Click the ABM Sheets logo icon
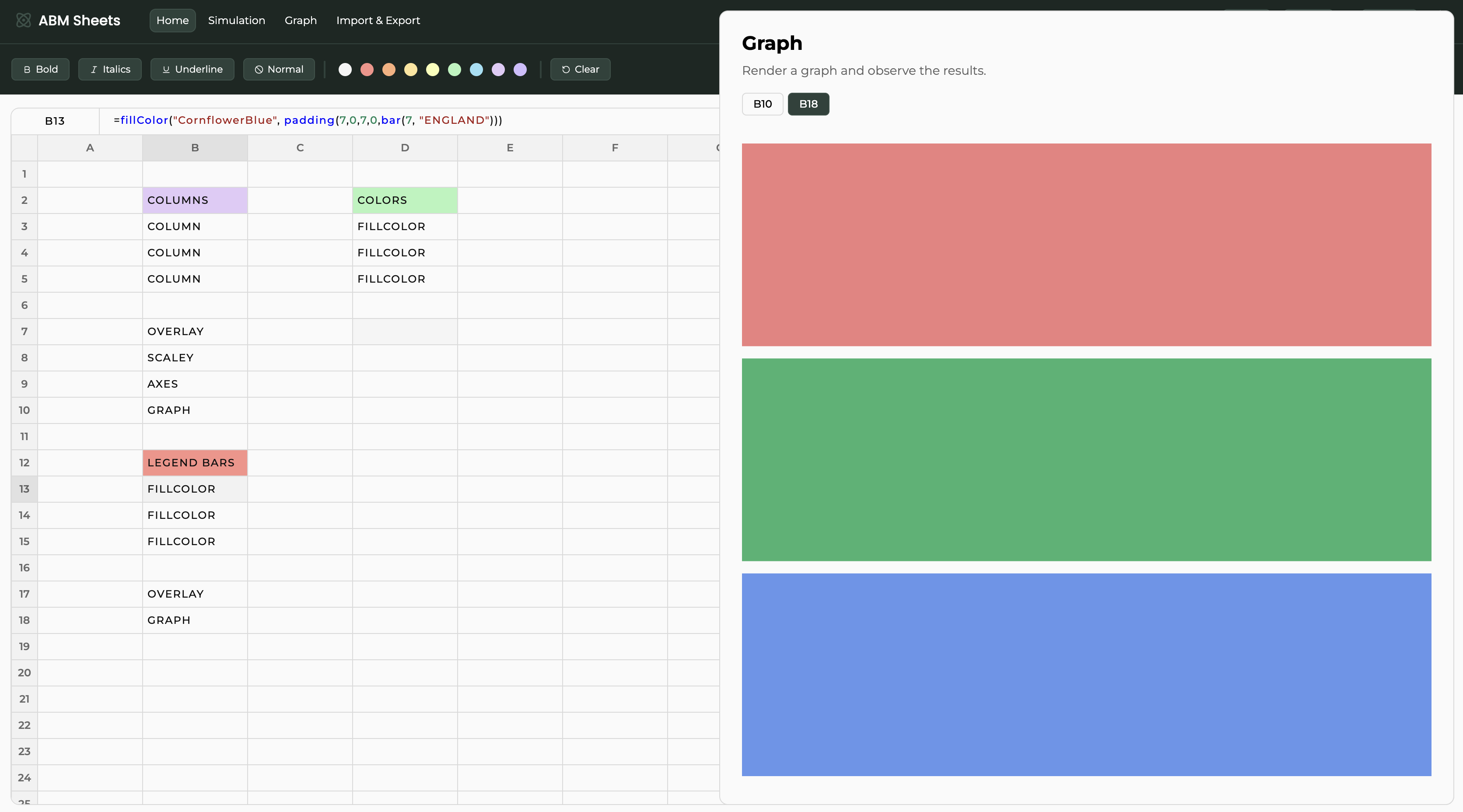The image size is (1463, 812). click(23, 21)
